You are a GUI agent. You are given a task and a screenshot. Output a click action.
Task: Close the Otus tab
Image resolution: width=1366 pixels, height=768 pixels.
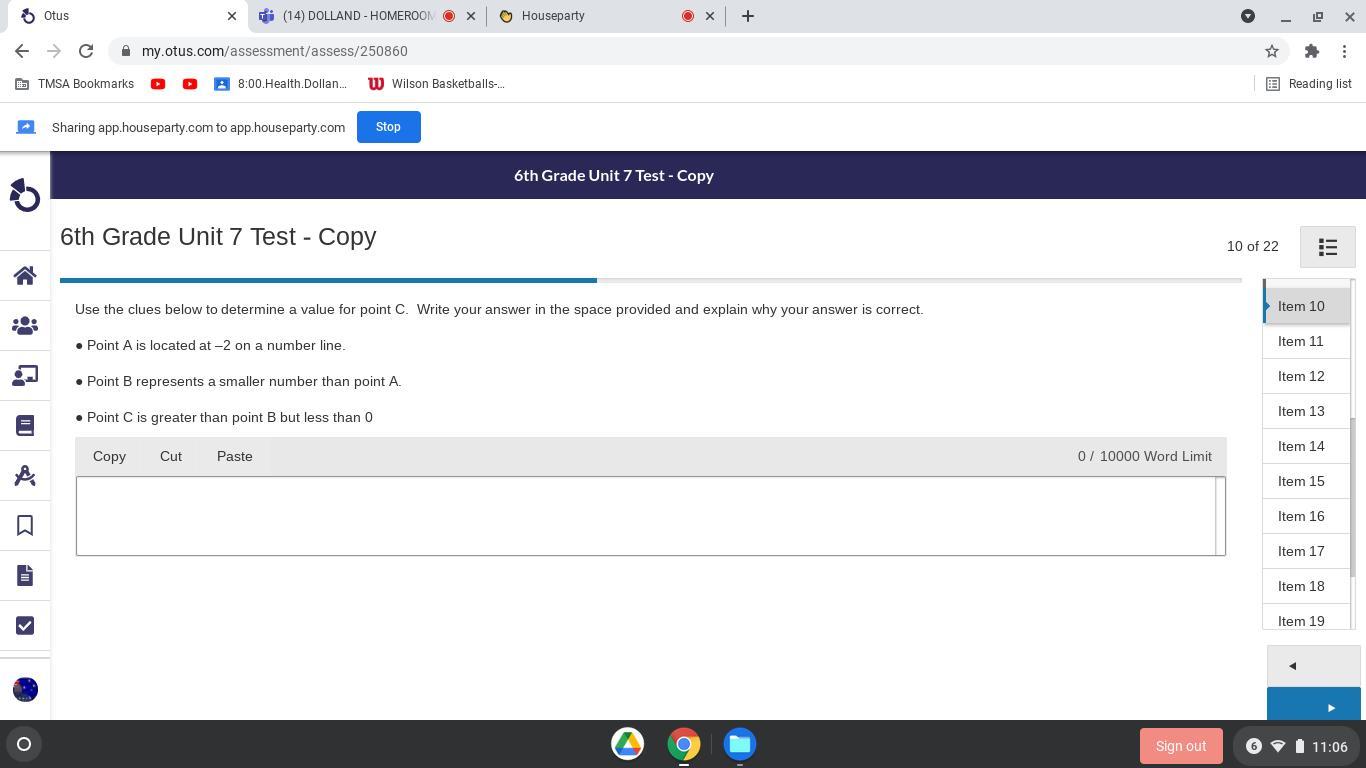pos(232,16)
